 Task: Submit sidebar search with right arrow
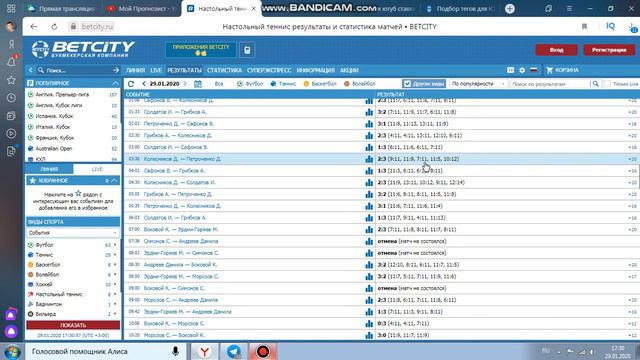tap(116, 70)
